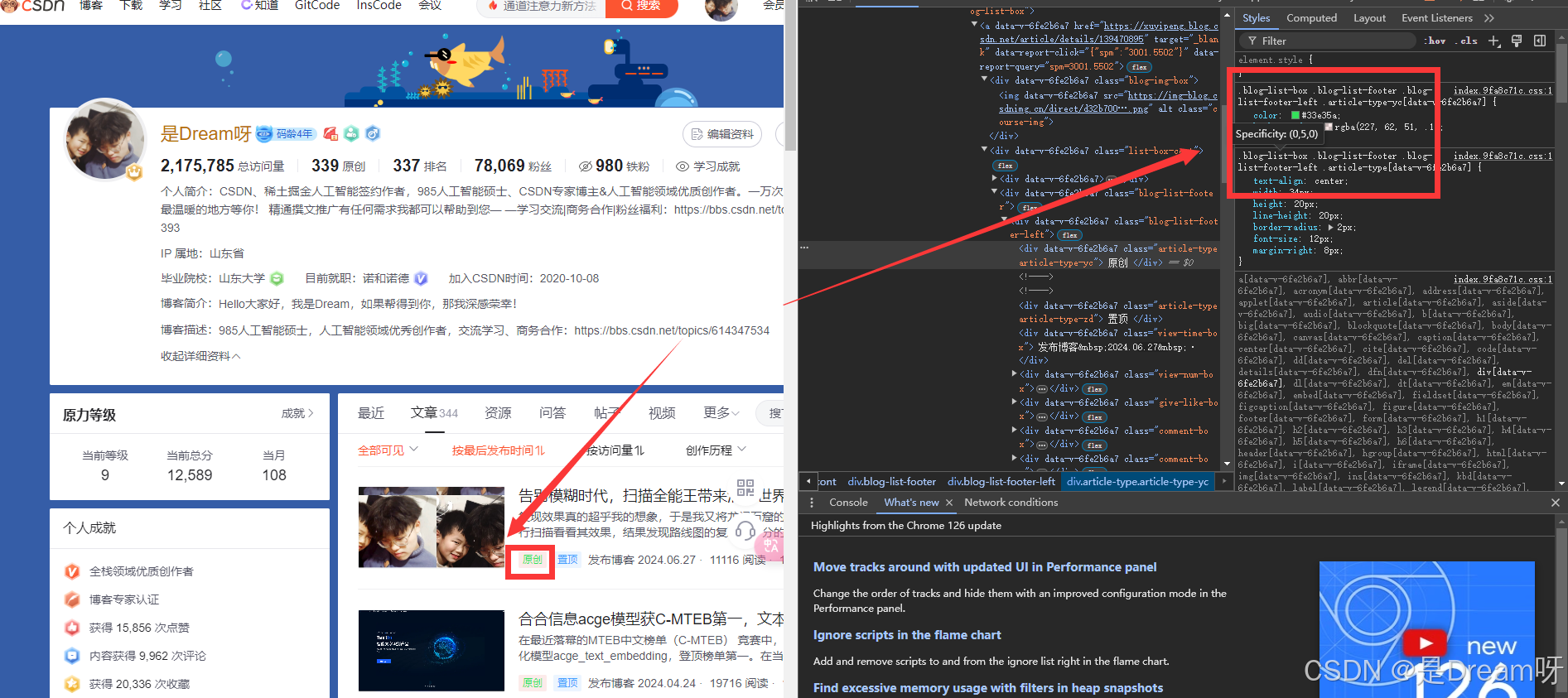
Task: Open 'Move tracks around with updated UI' link
Action: (x=984, y=567)
